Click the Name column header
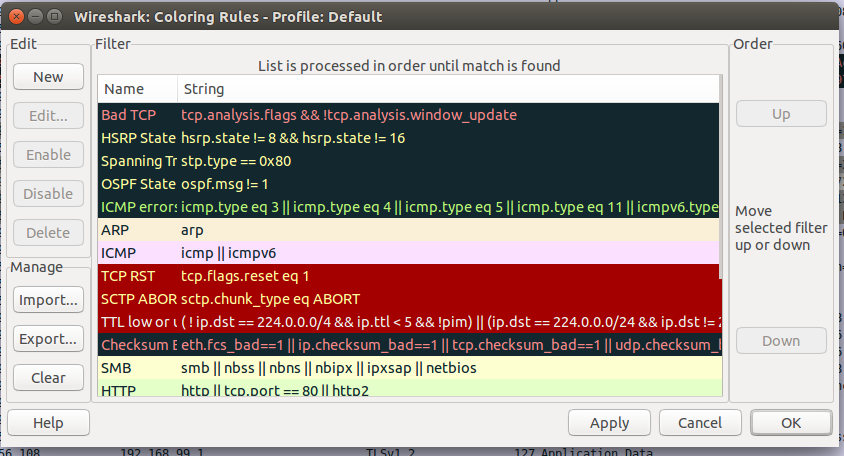The width and height of the screenshot is (844, 456). pyautogui.click(x=138, y=89)
